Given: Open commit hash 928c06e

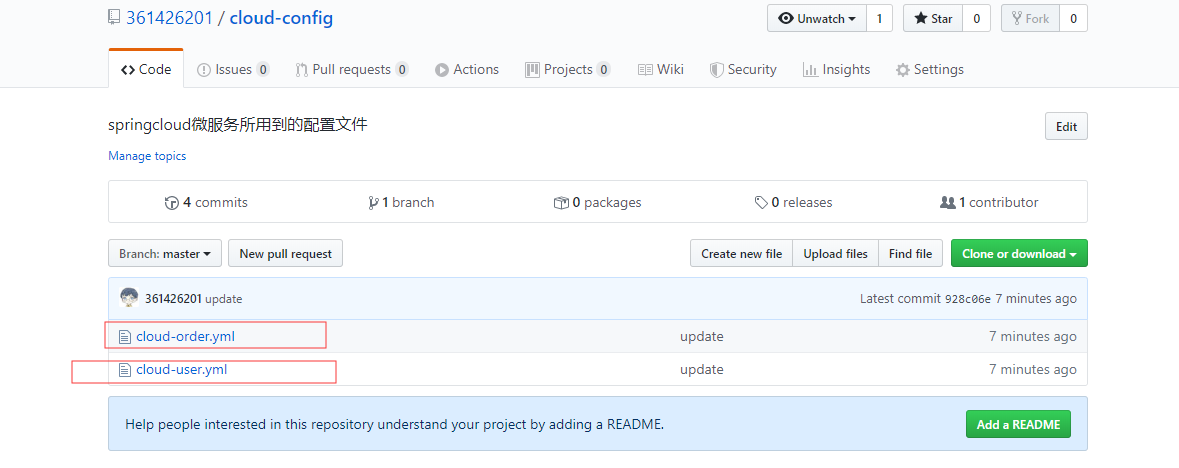Looking at the screenshot, I should coord(968,299).
